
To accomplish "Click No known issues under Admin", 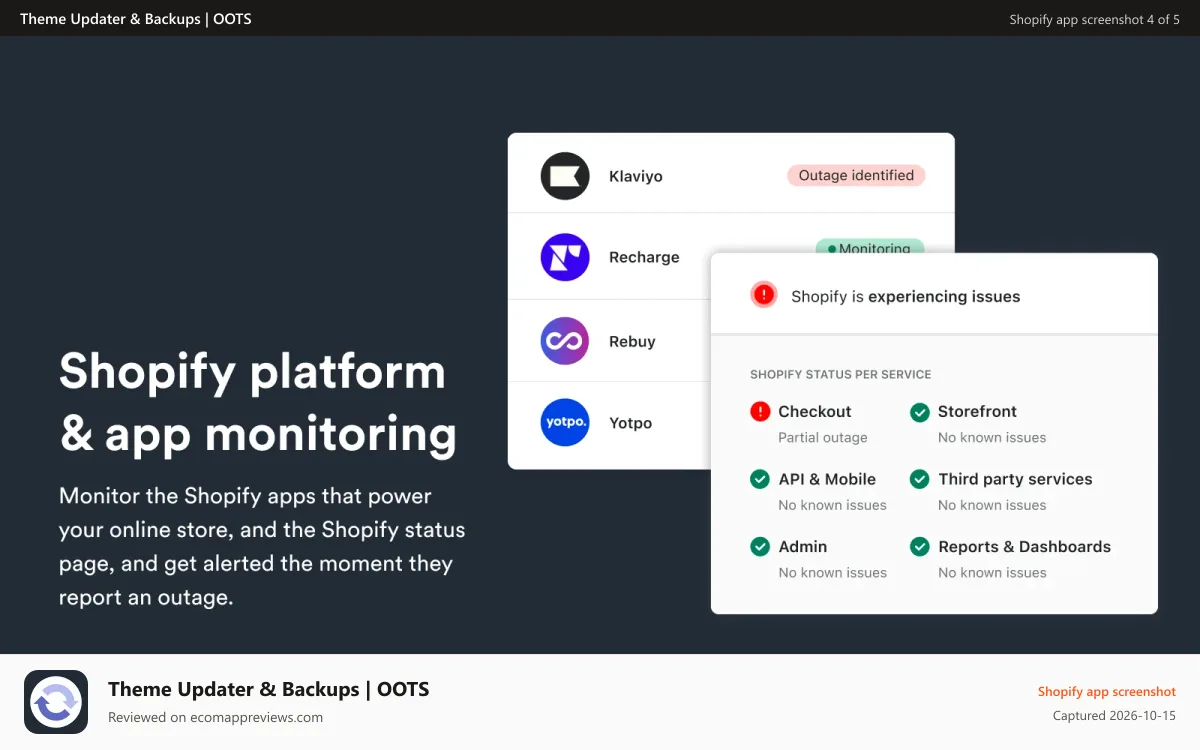I will (833, 573).
